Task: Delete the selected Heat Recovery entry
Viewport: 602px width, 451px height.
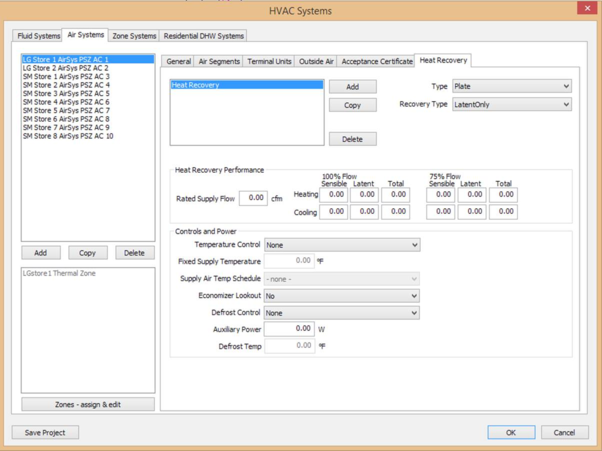Action: click(352, 139)
